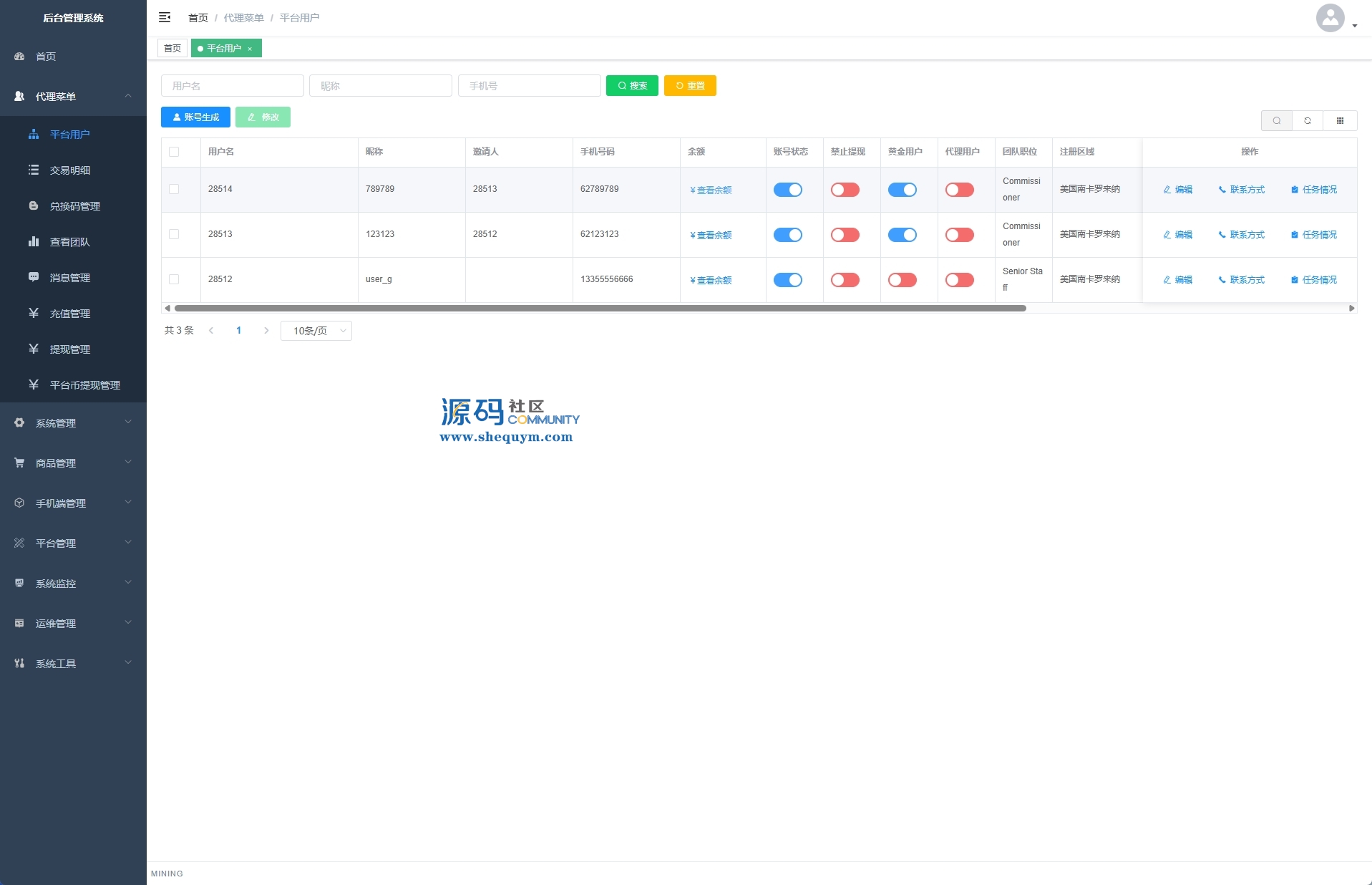Check the checkbox for user 28513 row
Image resolution: width=1372 pixels, height=885 pixels.
174,234
